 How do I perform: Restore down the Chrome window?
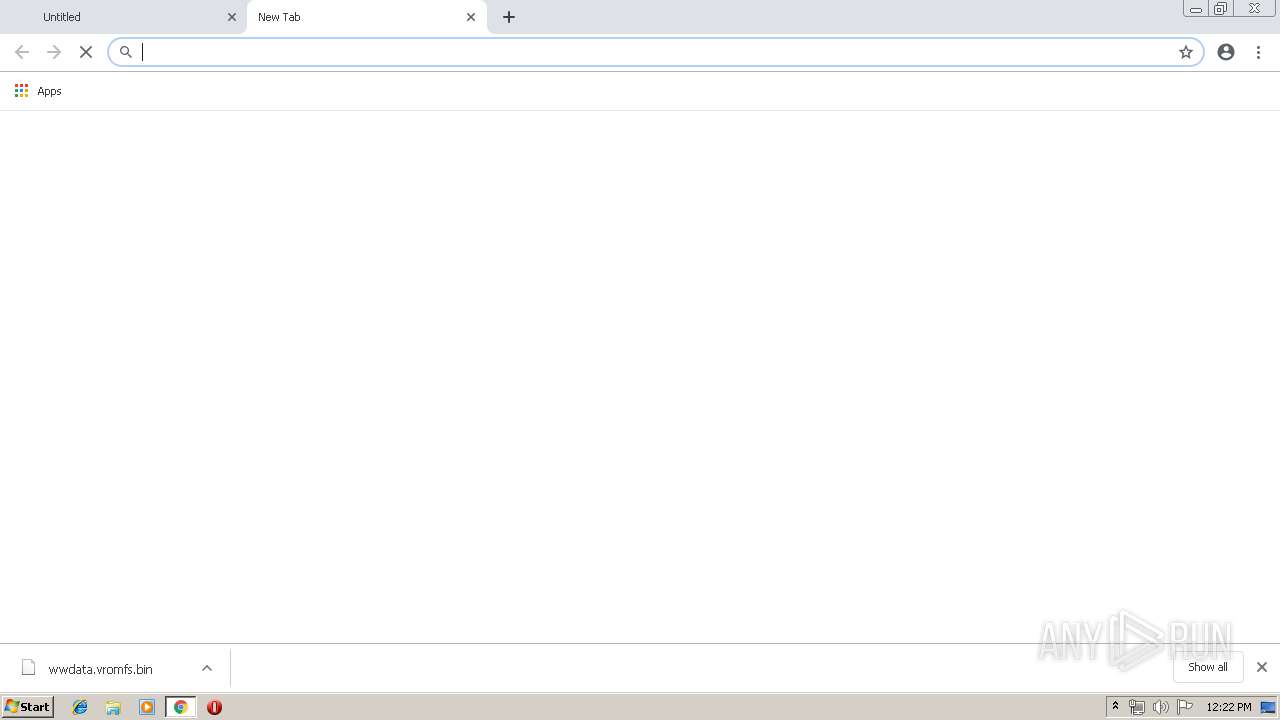coord(1220,8)
